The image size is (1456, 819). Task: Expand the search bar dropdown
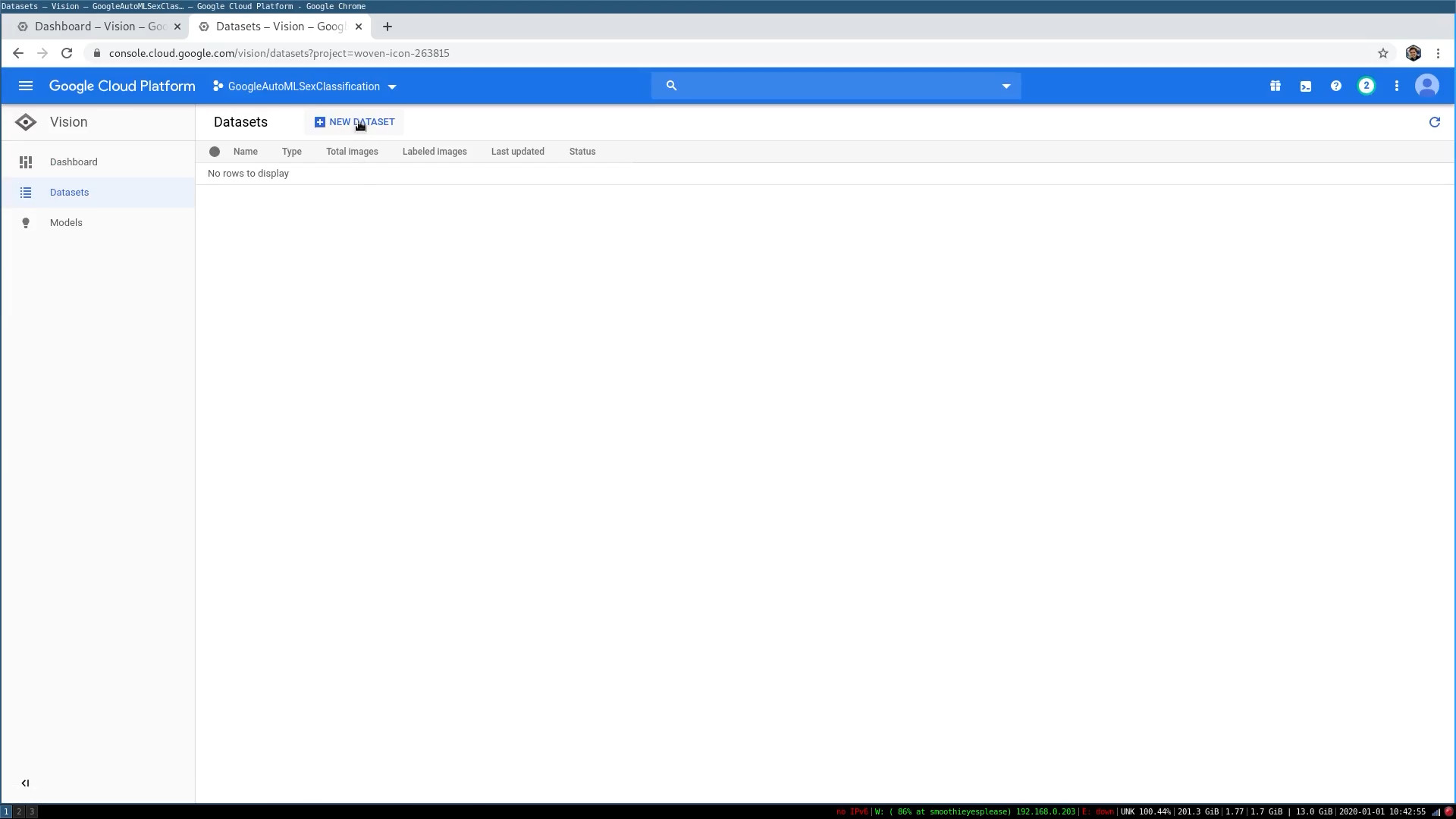tap(1006, 85)
